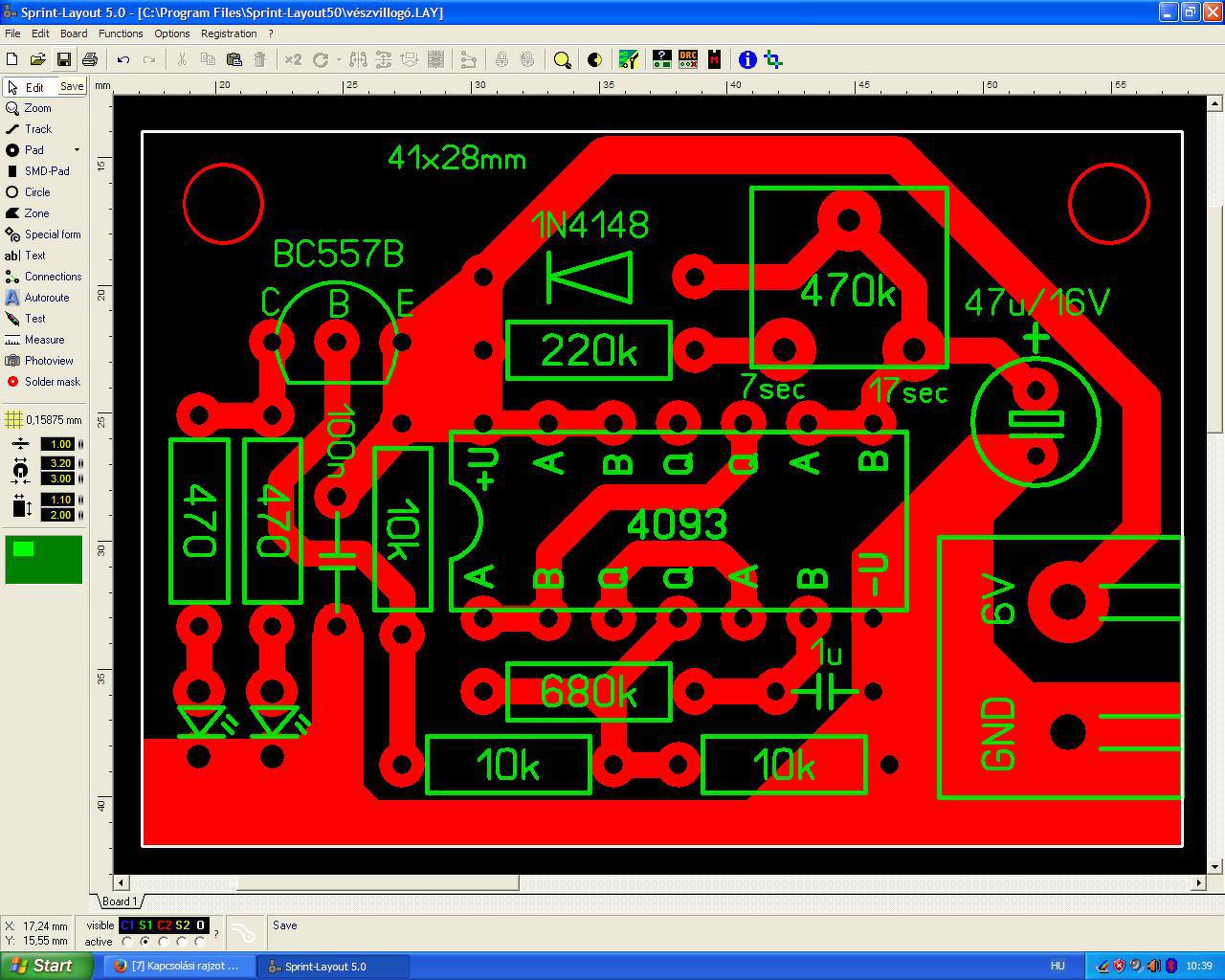
Task: Click the crop/auto-capture toolbar icon
Action: [x=773, y=59]
